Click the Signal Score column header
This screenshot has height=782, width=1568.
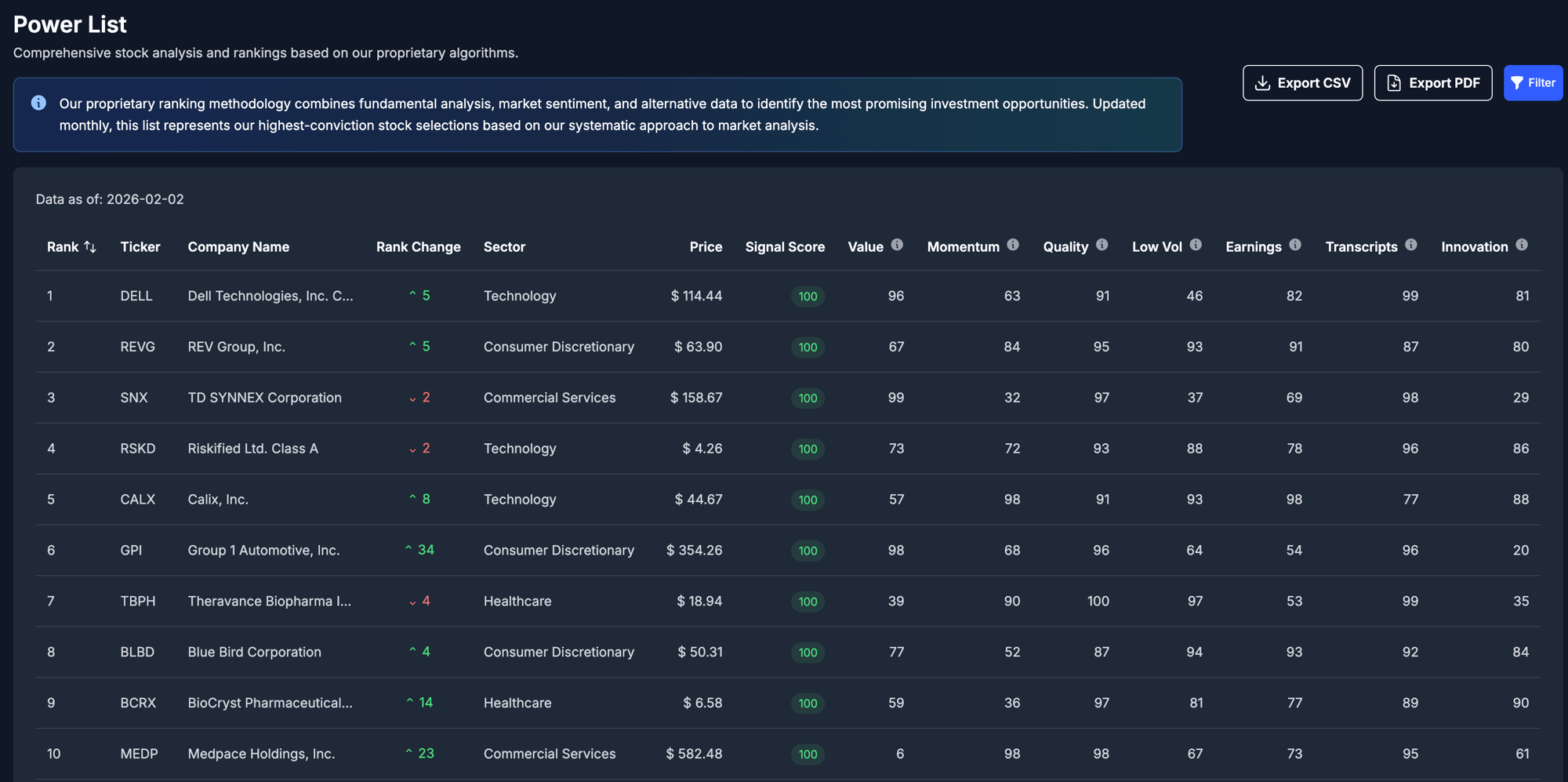click(x=784, y=247)
